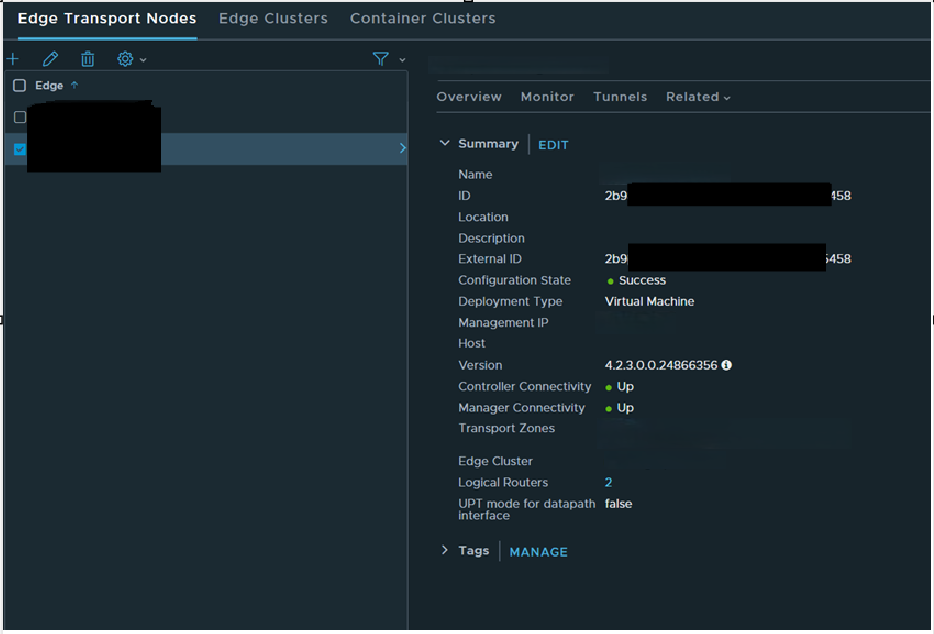Click MANAGE next to Tags
The image size is (934, 634).
(x=538, y=552)
